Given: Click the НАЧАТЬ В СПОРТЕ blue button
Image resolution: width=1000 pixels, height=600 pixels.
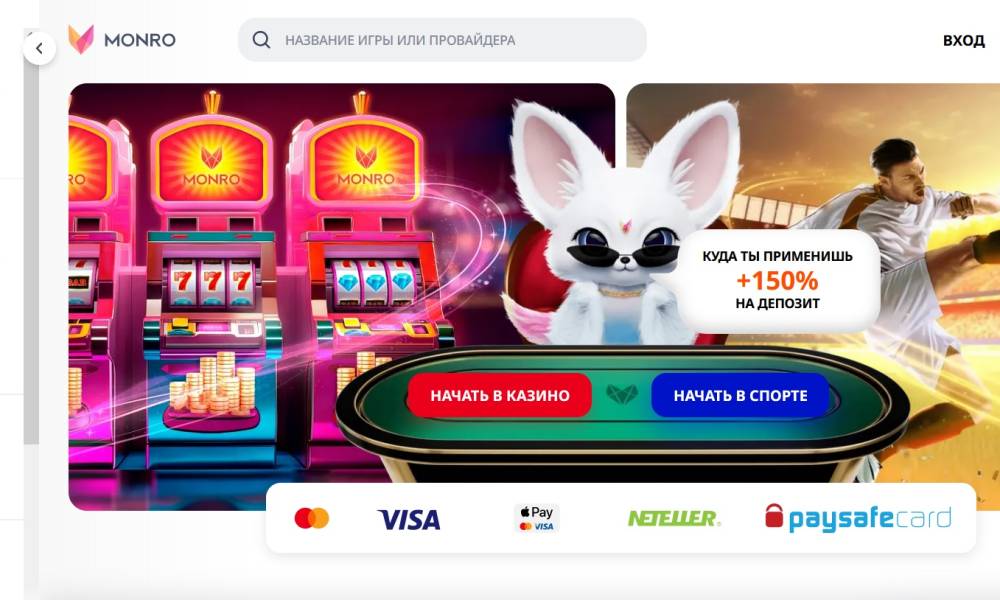Looking at the screenshot, I should pos(740,395).
